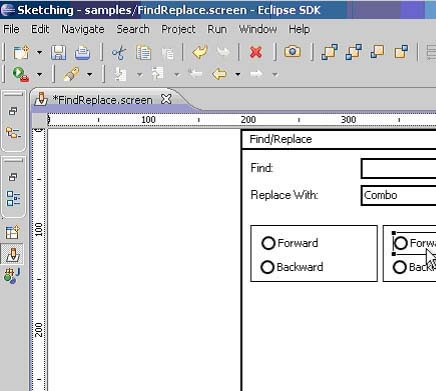Viewport: 436px width, 391px height.
Task: Click Bring Forward ordering icon
Action: tap(377, 52)
